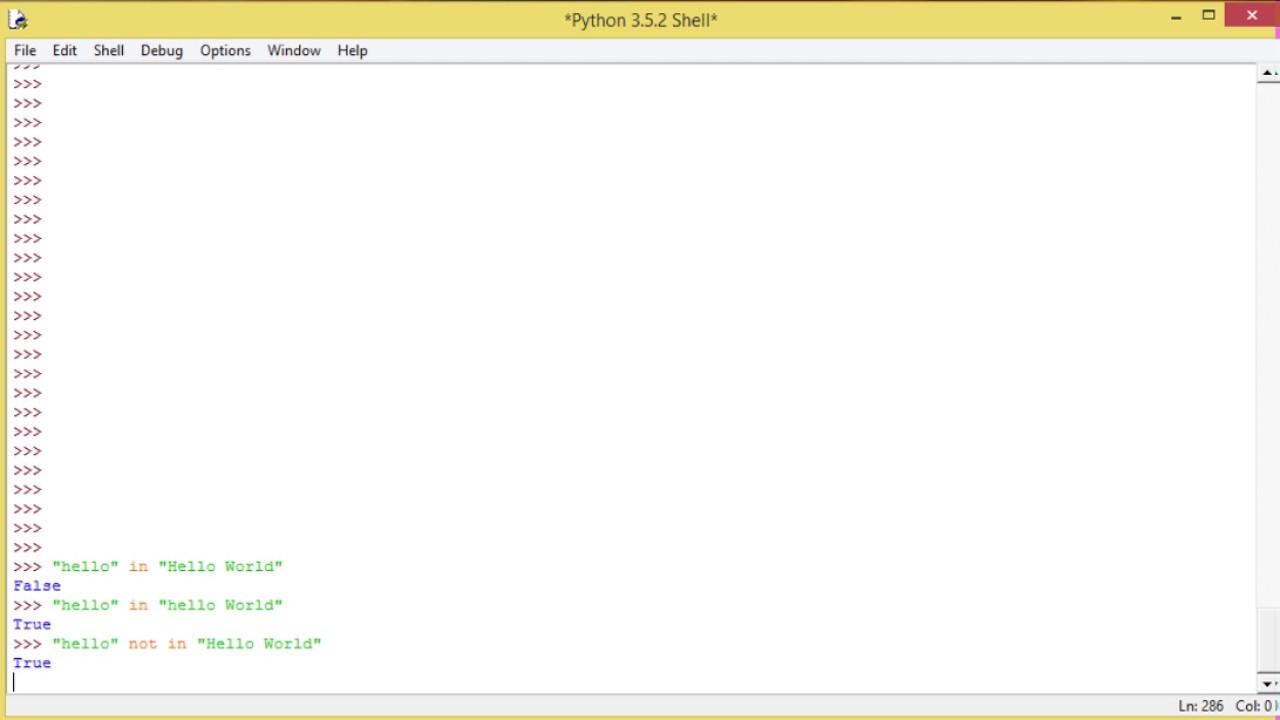Open the Options menu

225,50
